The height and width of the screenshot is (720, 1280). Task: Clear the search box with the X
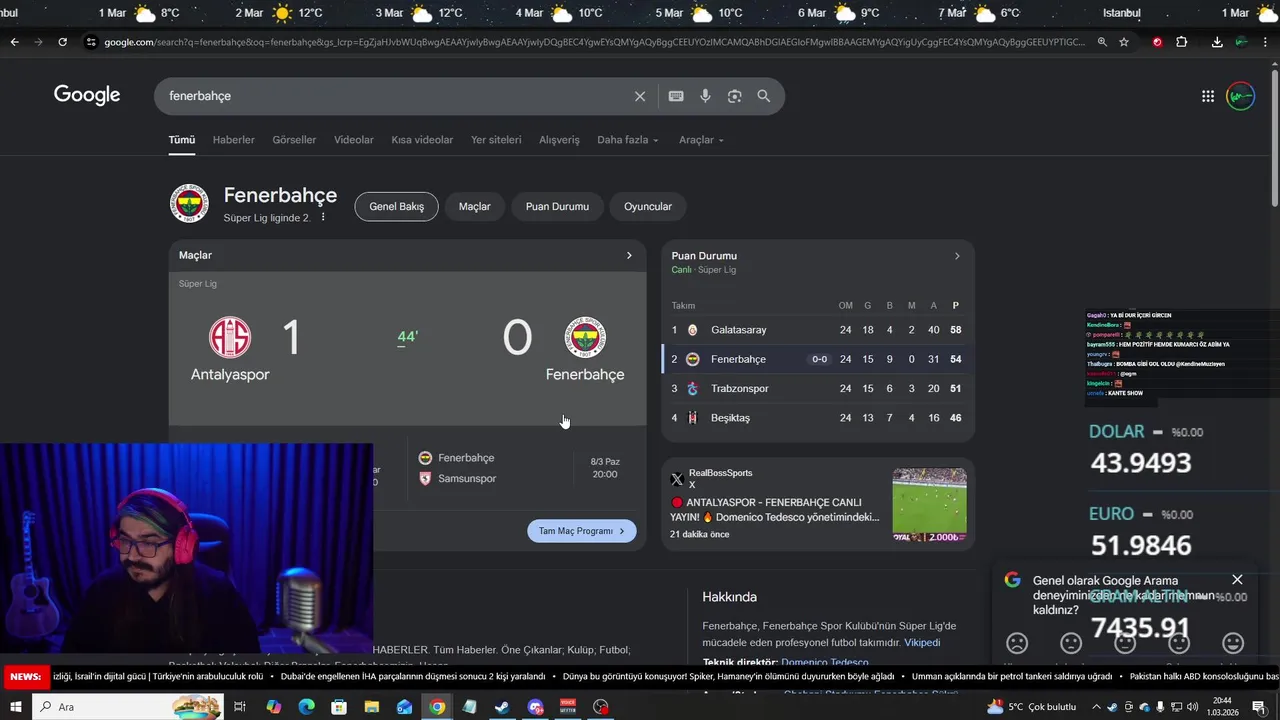click(x=640, y=96)
